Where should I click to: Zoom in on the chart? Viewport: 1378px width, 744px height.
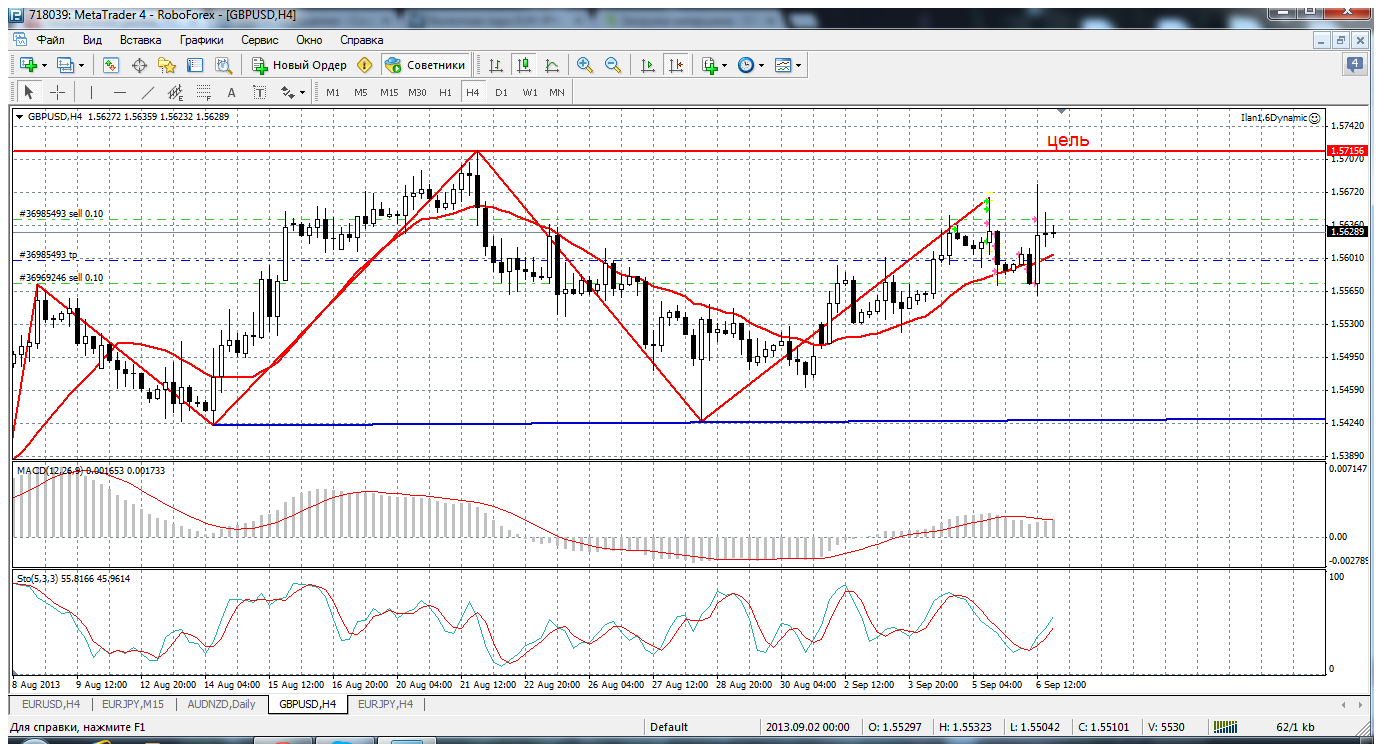click(x=585, y=65)
